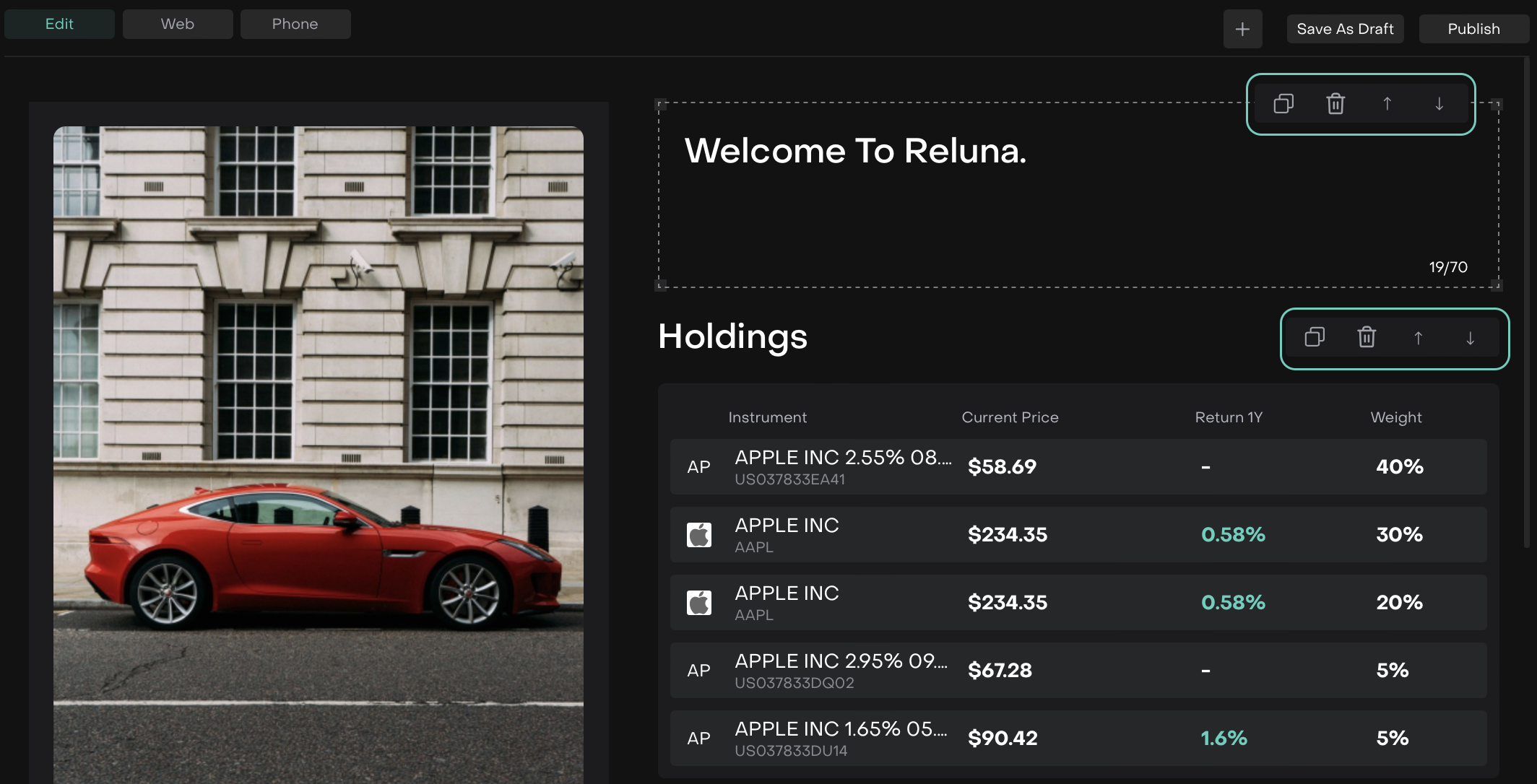Image resolution: width=1537 pixels, height=784 pixels.
Task: Delete the Welcome To Reluna text block
Action: pos(1335,104)
